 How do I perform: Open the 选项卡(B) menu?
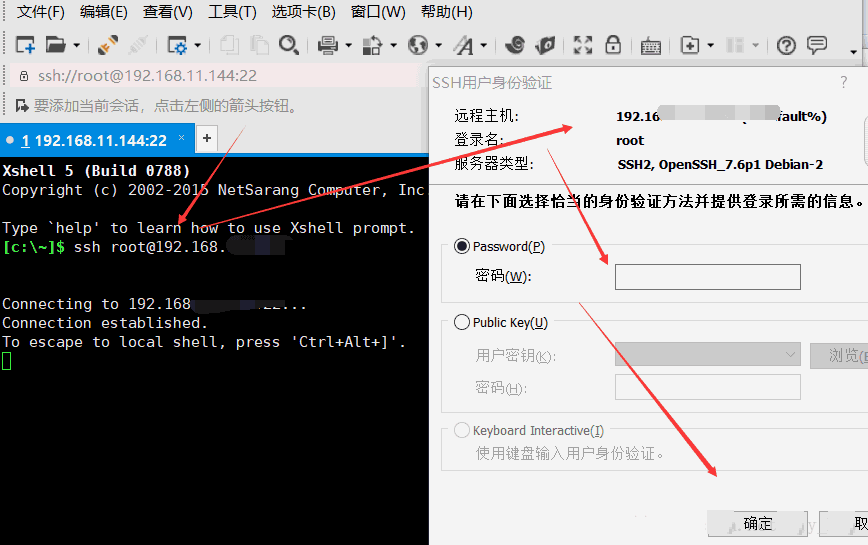click(303, 12)
